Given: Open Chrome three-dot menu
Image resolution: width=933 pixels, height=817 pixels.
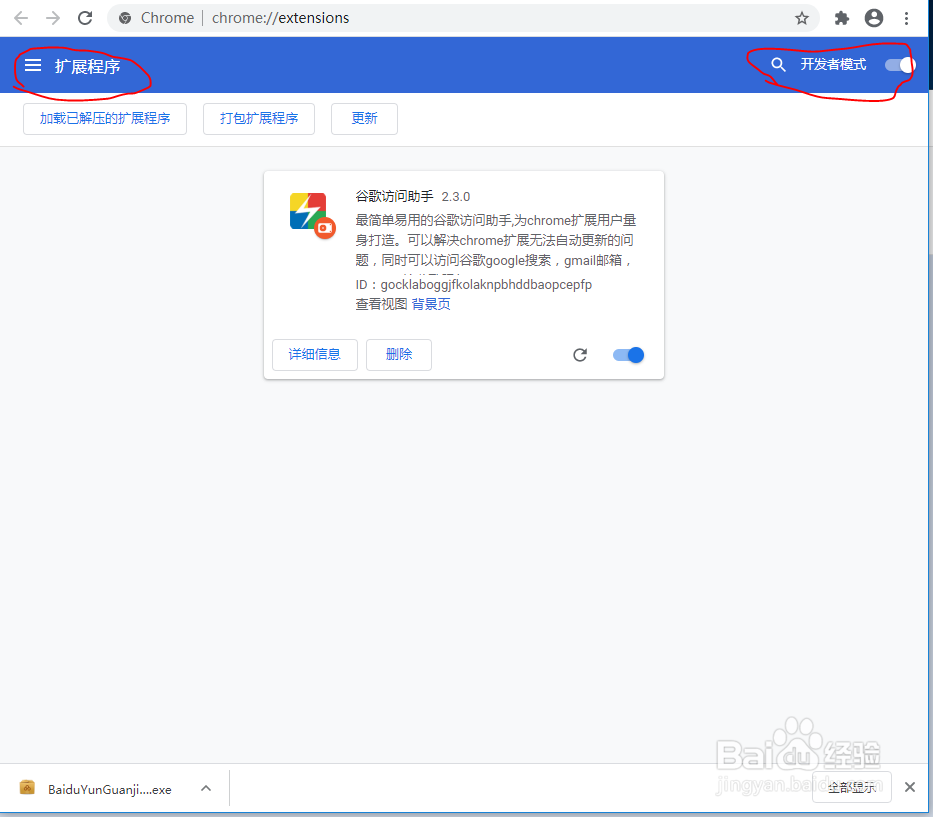Looking at the screenshot, I should (x=906, y=18).
